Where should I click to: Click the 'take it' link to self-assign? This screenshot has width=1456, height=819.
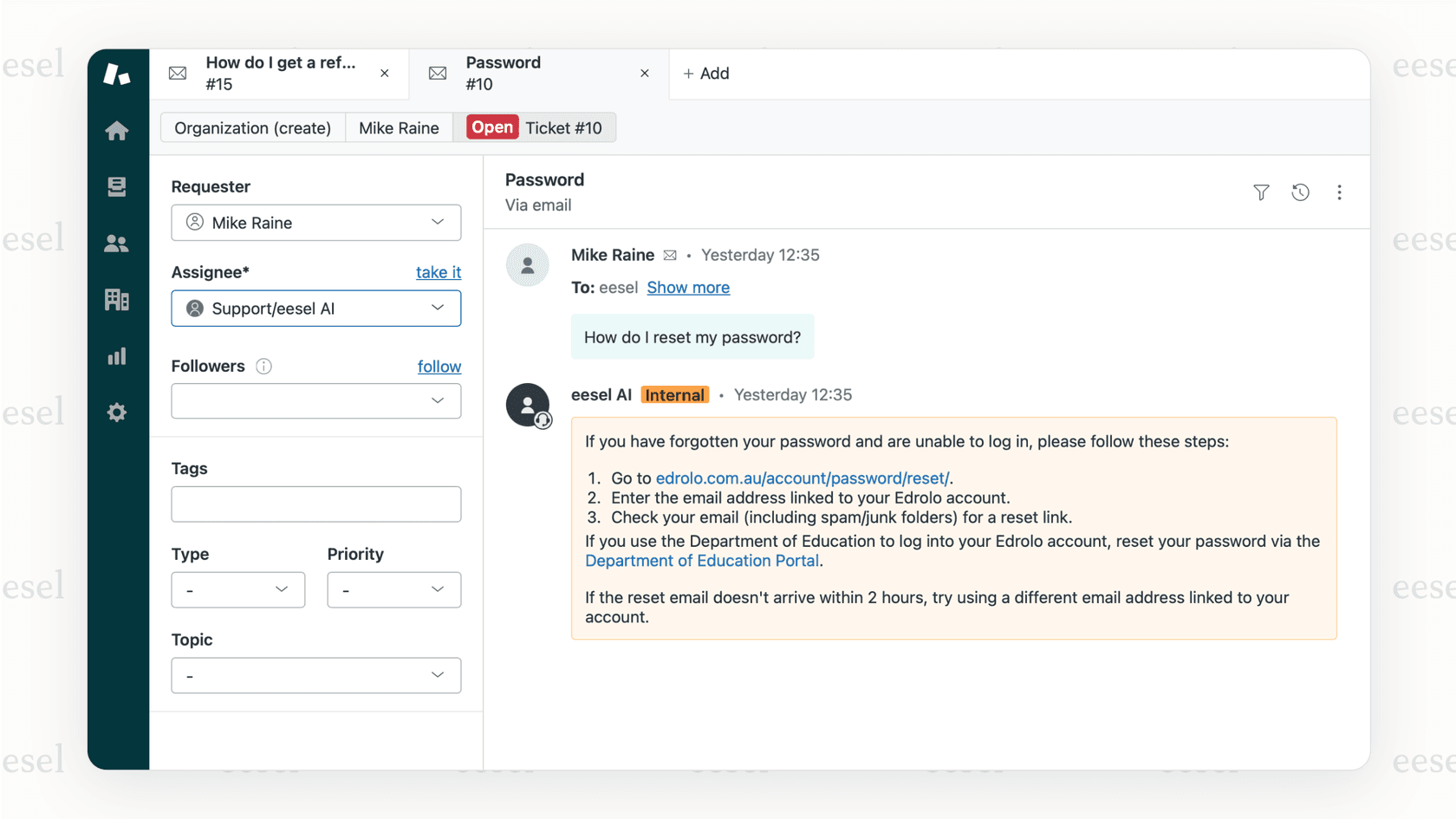pos(438,272)
